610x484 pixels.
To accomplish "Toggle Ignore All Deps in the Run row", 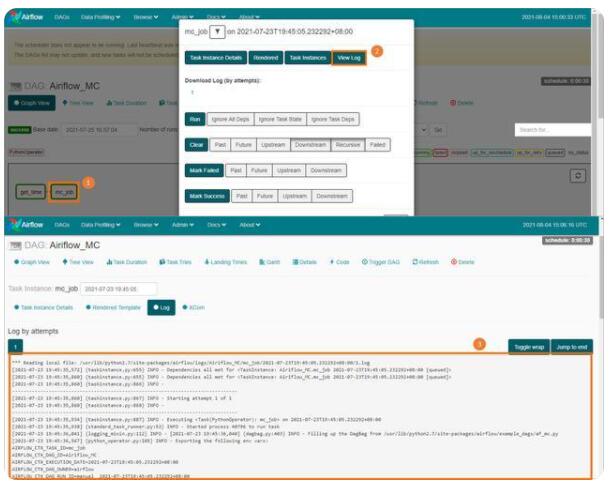I will (230, 119).
